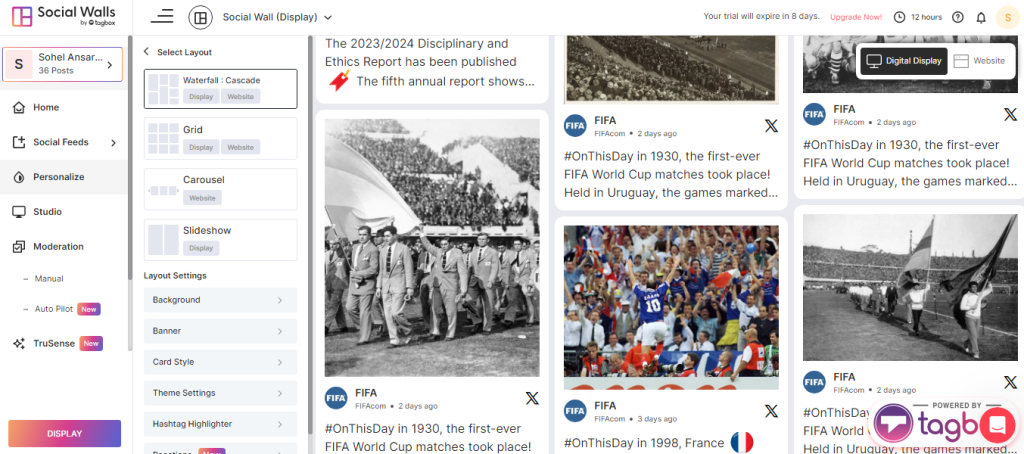1024x454 pixels.
Task: Open the 1930 marching team photo
Action: (432, 248)
